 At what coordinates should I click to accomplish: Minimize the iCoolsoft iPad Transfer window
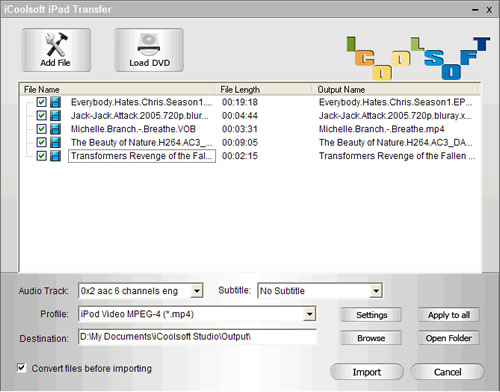(x=475, y=10)
